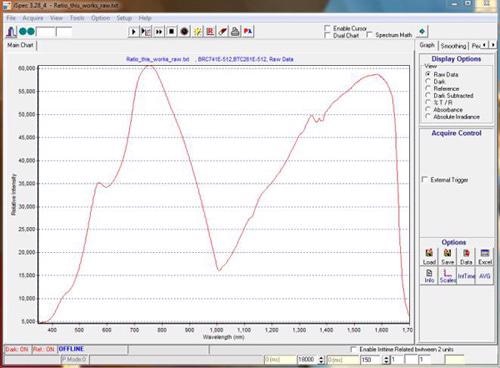The width and height of the screenshot is (500, 368).
Task: Click the OFFLINE status indicator
Action: tap(71, 349)
